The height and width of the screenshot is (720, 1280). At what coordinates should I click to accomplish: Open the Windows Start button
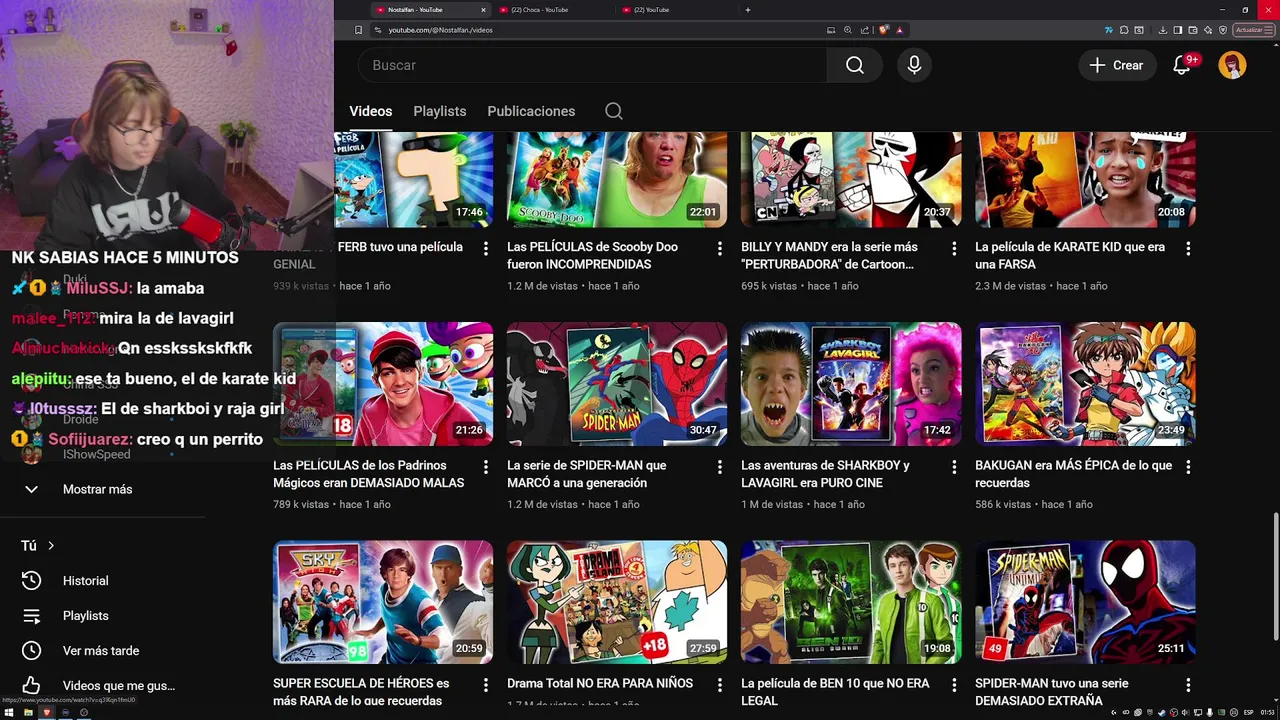pos(9,712)
